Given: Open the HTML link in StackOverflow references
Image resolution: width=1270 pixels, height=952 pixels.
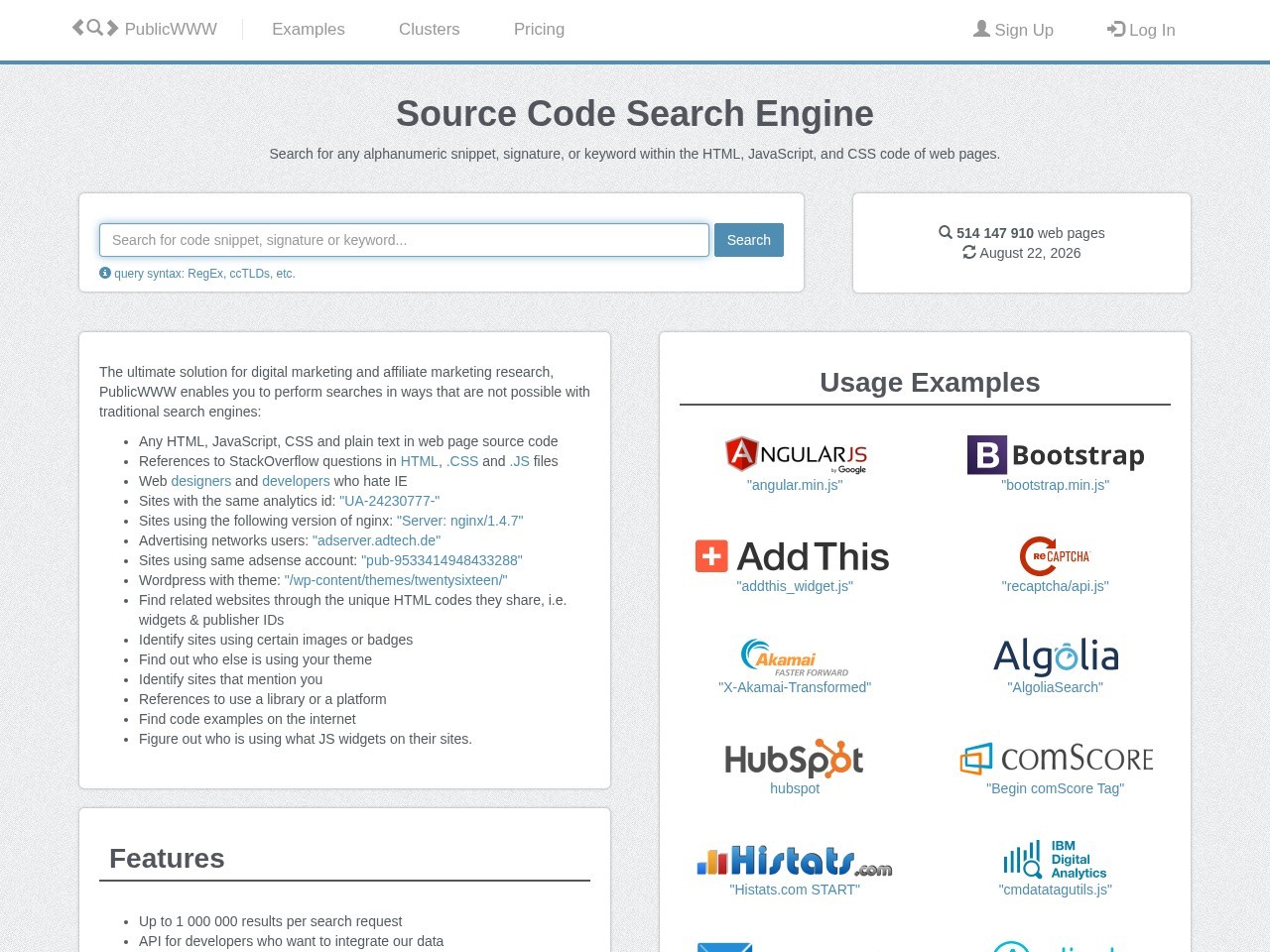Looking at the screenshot, I should (419, 461).
